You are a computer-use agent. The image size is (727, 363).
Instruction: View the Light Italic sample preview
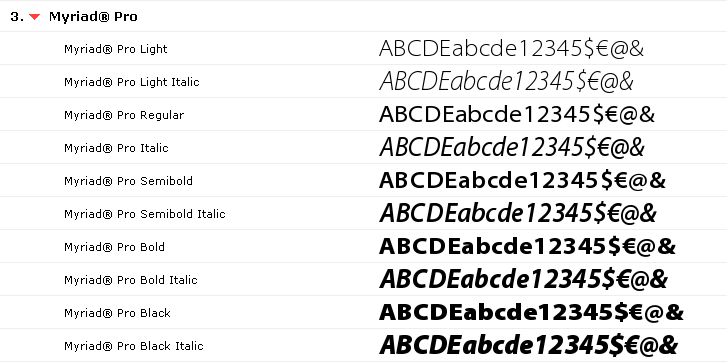(506, 82)
